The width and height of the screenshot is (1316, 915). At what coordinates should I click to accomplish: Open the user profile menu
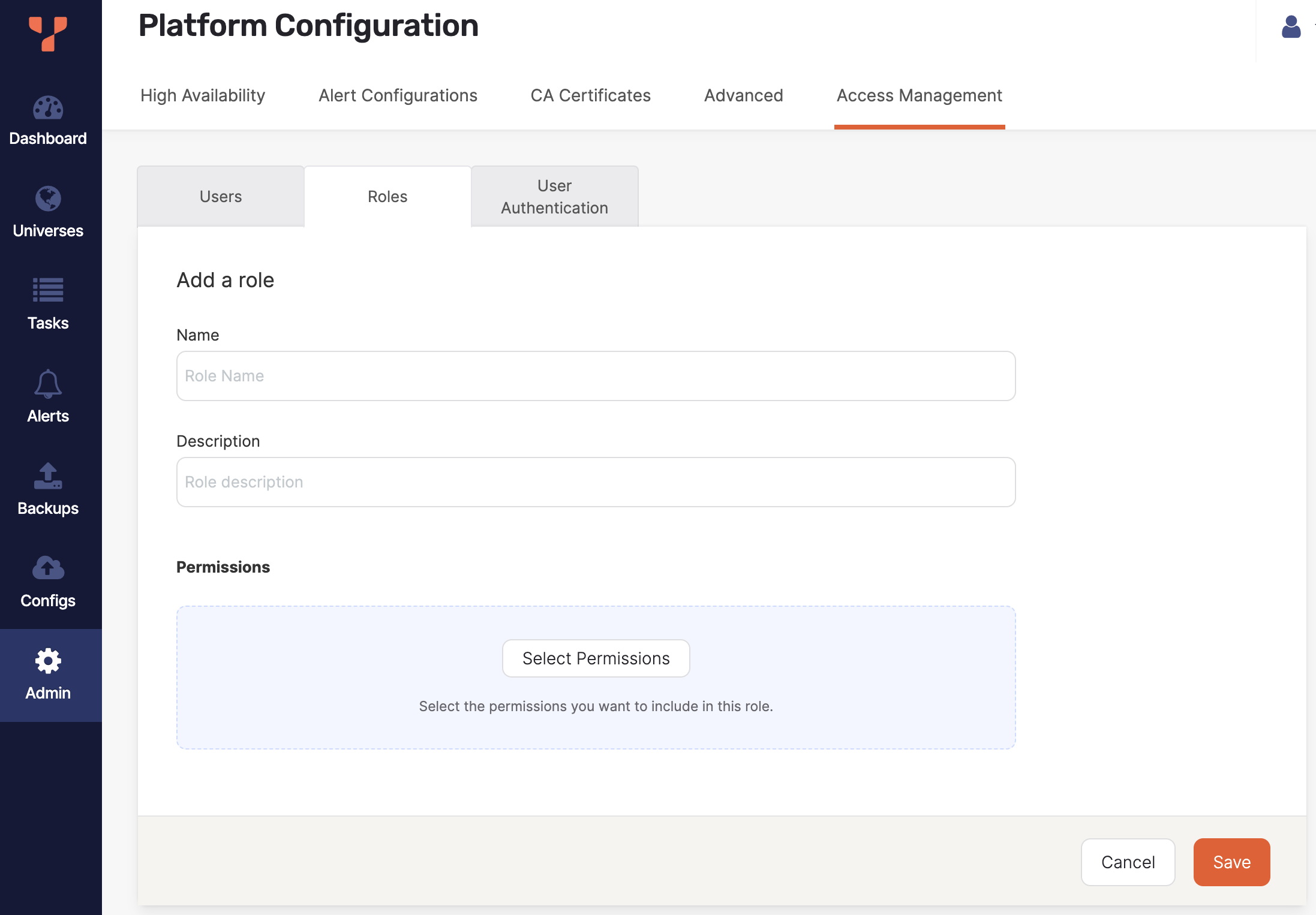pyautogui.click(x=1291, y=28)
